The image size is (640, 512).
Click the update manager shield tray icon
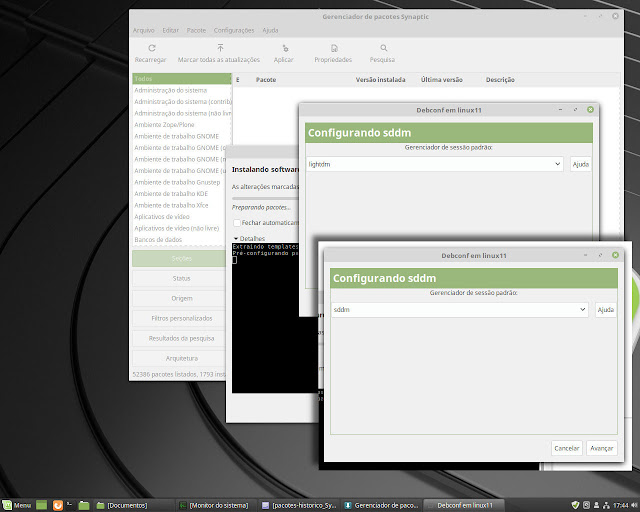pyautogui.click(x=575, y=505)
